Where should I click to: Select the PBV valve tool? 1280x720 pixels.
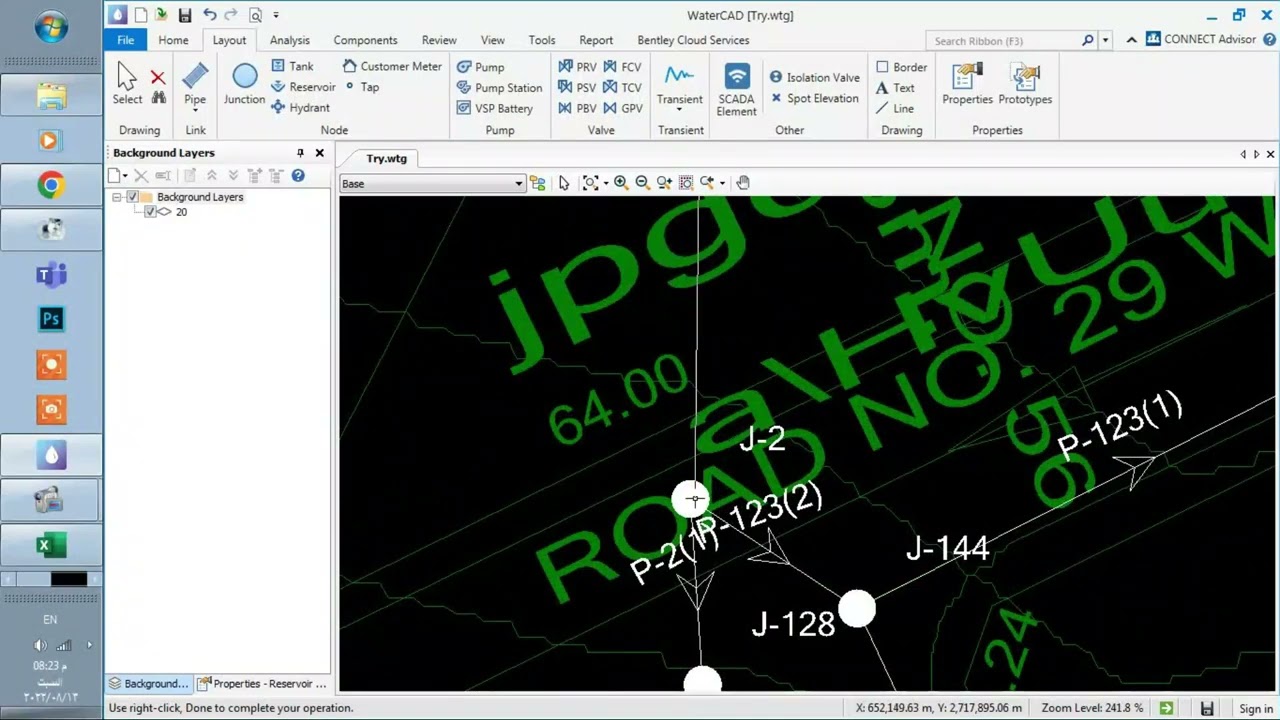click(x=577, y=108)
